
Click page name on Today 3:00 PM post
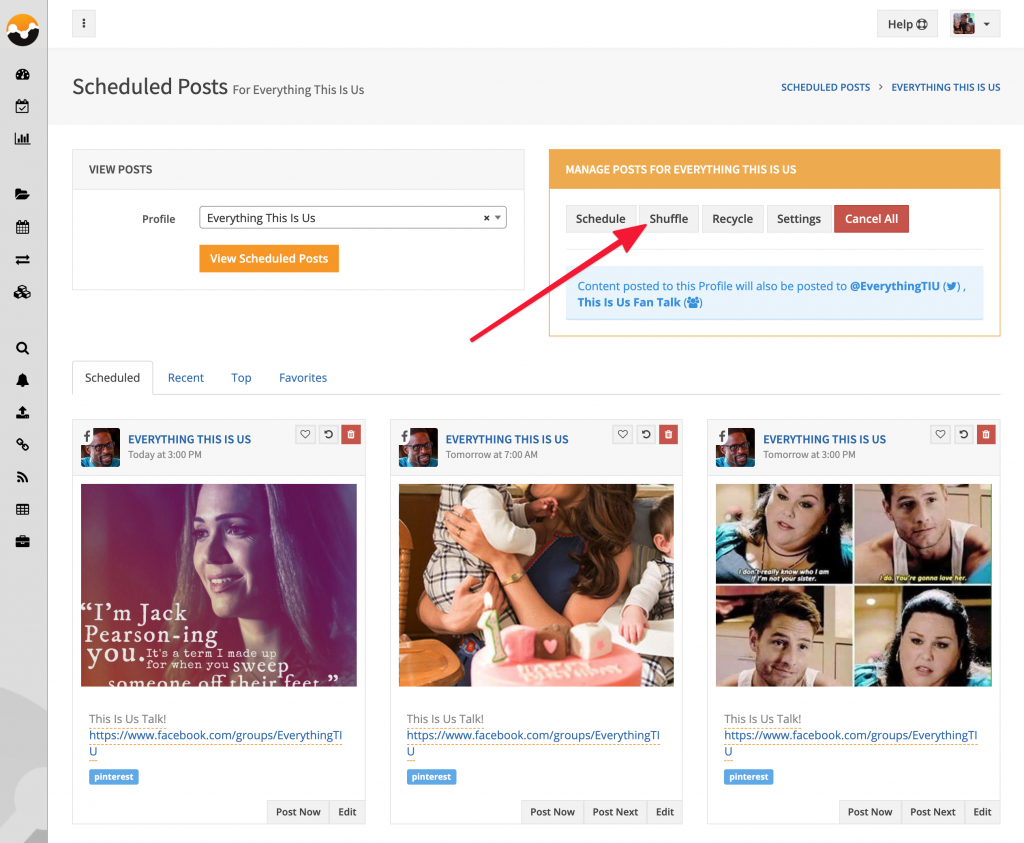pyautogui.click(x=189, y=439)
